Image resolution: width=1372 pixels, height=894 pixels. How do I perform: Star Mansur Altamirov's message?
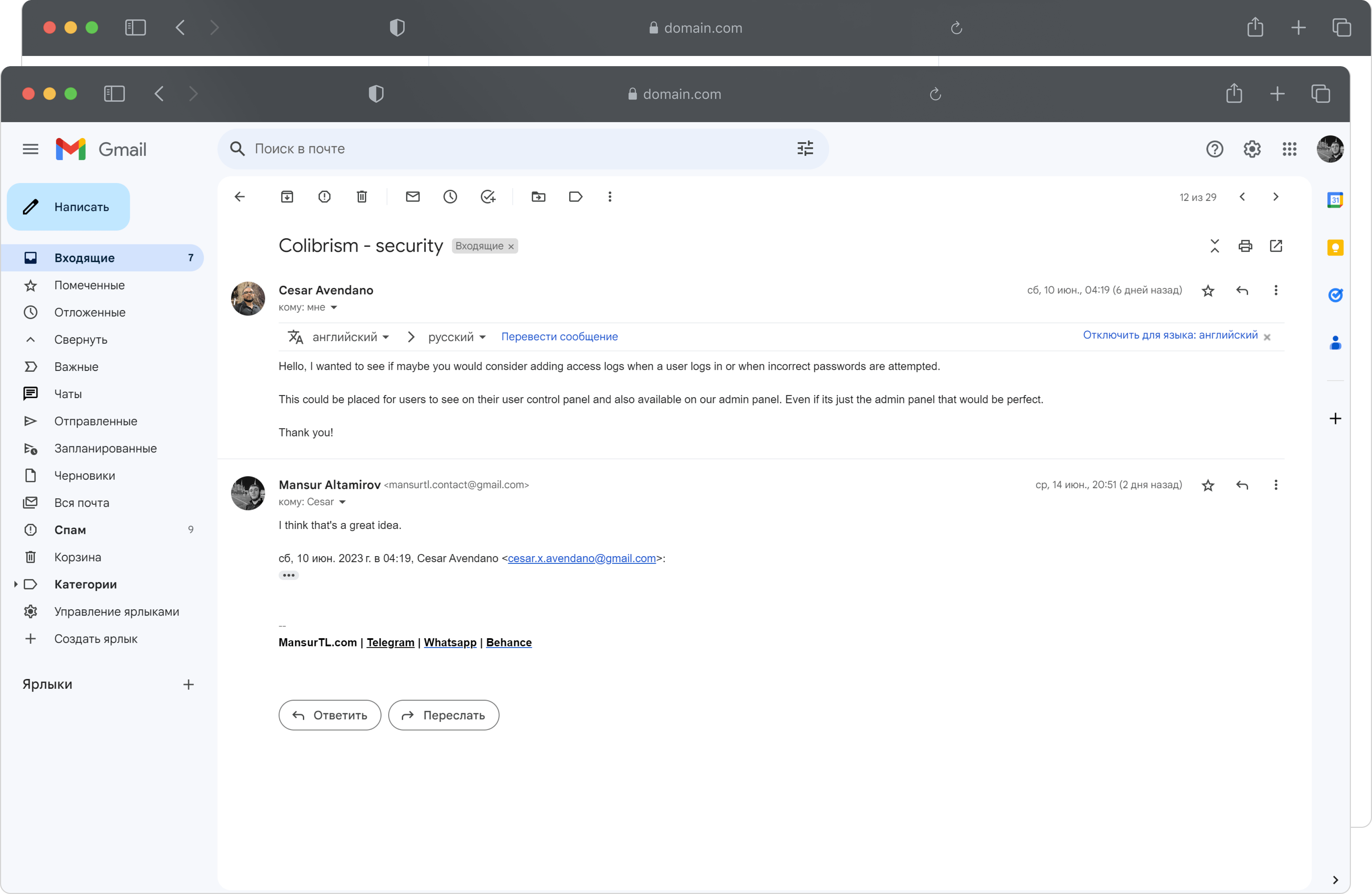1208,486
